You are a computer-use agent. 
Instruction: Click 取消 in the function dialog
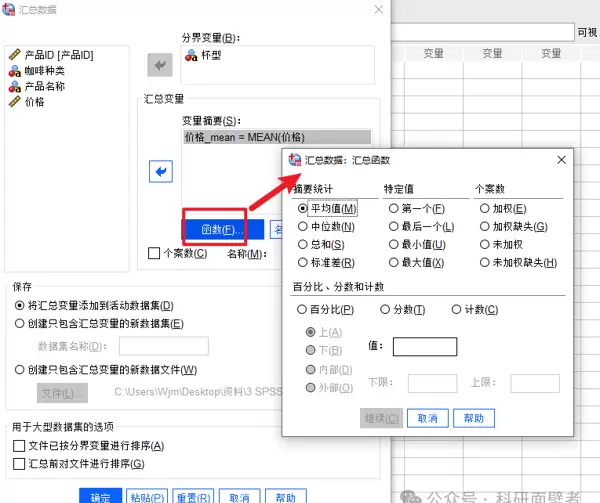(x=427, y=418)
